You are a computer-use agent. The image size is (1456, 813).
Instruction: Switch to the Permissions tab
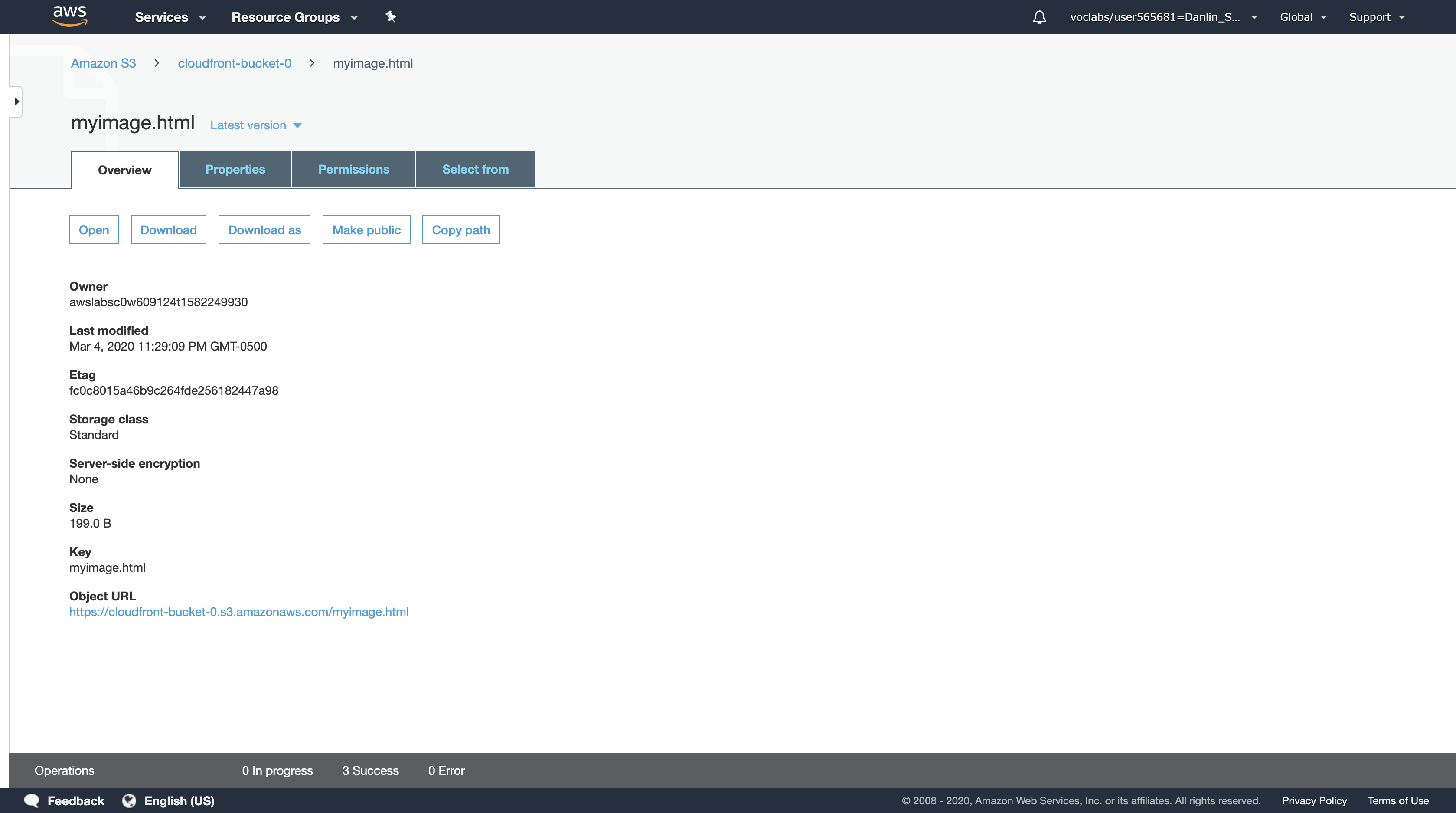[353, 169]
